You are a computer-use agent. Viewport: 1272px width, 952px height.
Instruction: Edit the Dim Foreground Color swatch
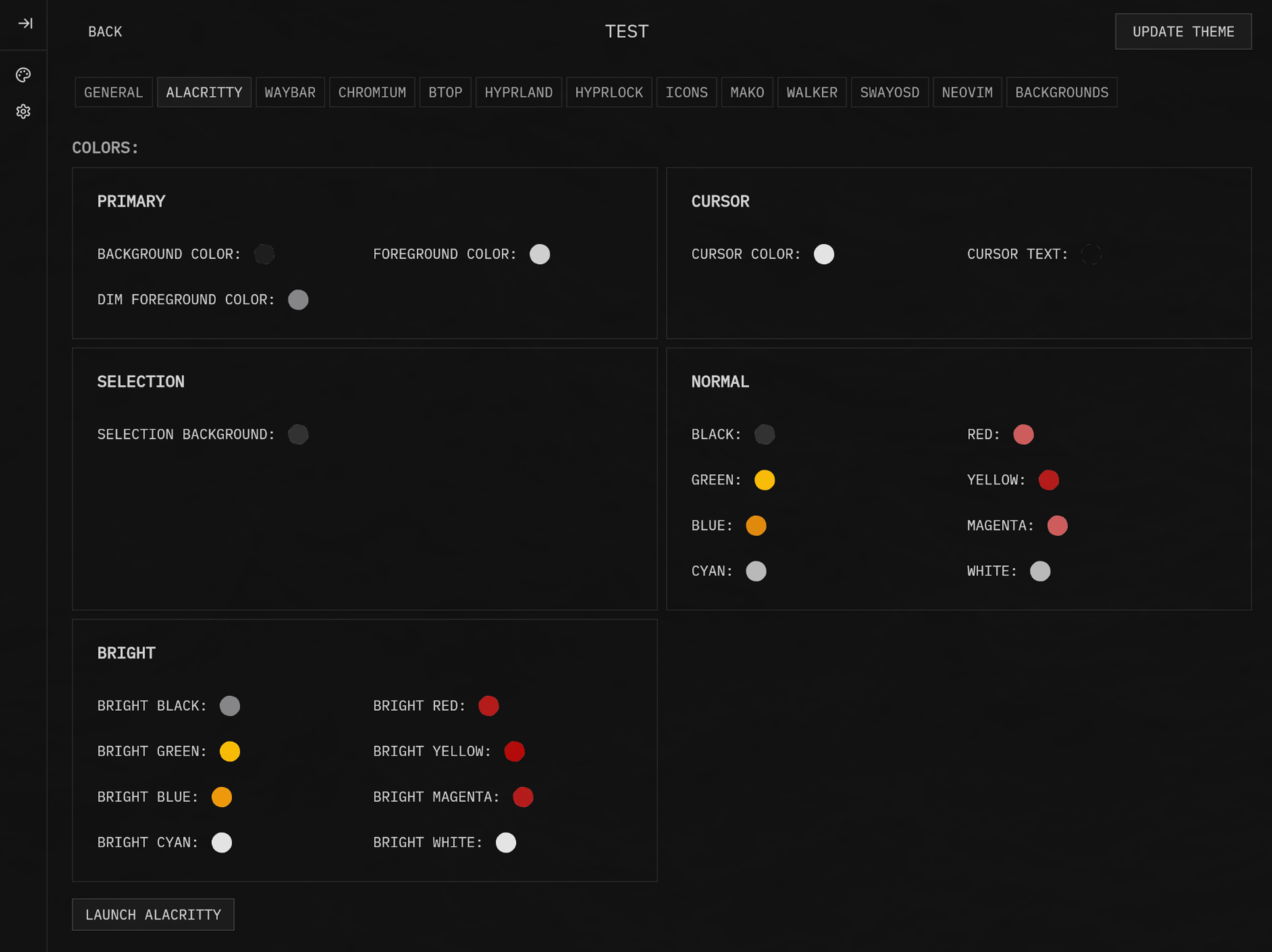coord(298,300)
